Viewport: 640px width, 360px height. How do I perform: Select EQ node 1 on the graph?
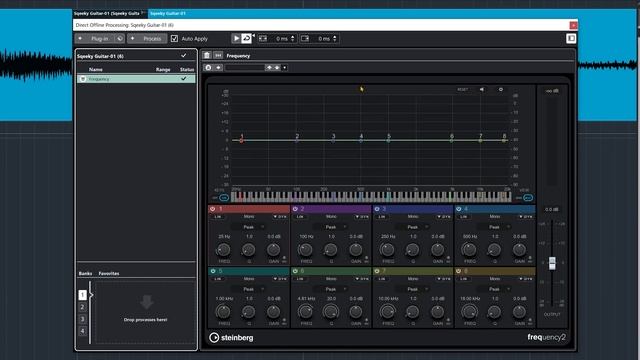click(242, 140)
